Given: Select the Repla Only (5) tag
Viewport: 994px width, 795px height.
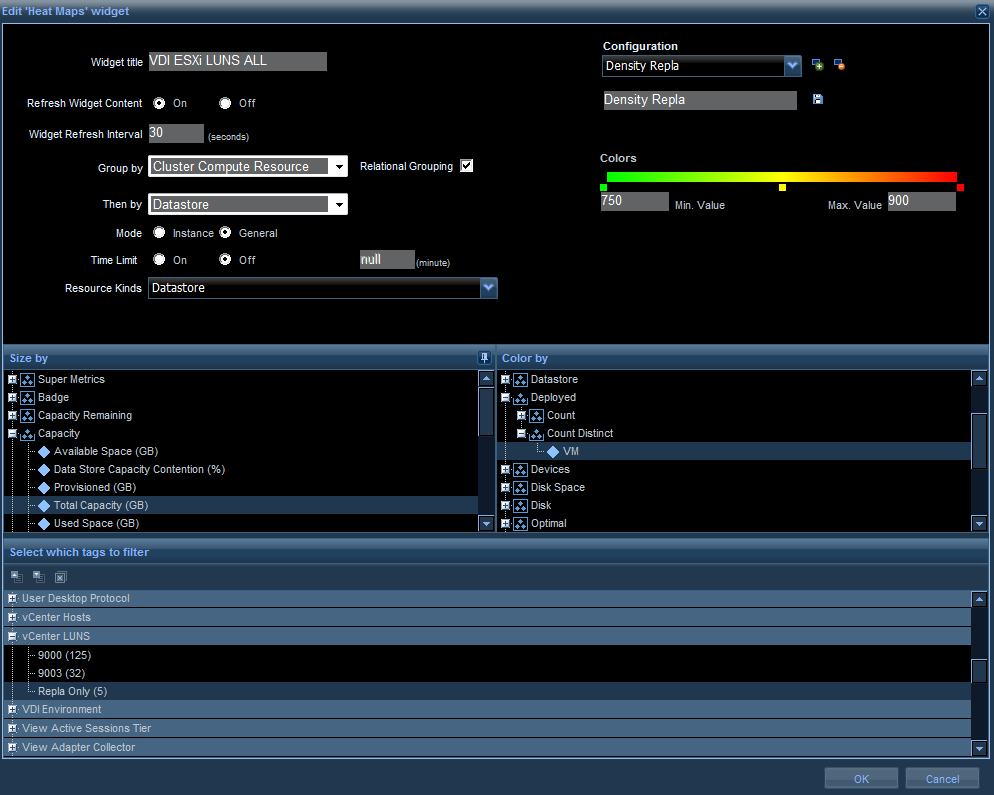Looking at the screenshot, I should pos(72,692).
